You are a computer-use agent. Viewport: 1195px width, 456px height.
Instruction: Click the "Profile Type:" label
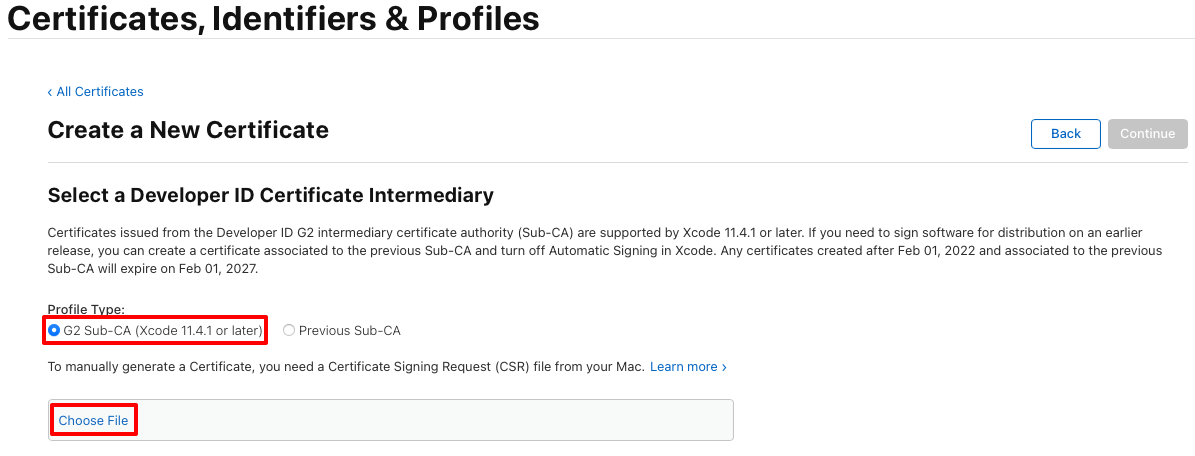tap(86, 310)
